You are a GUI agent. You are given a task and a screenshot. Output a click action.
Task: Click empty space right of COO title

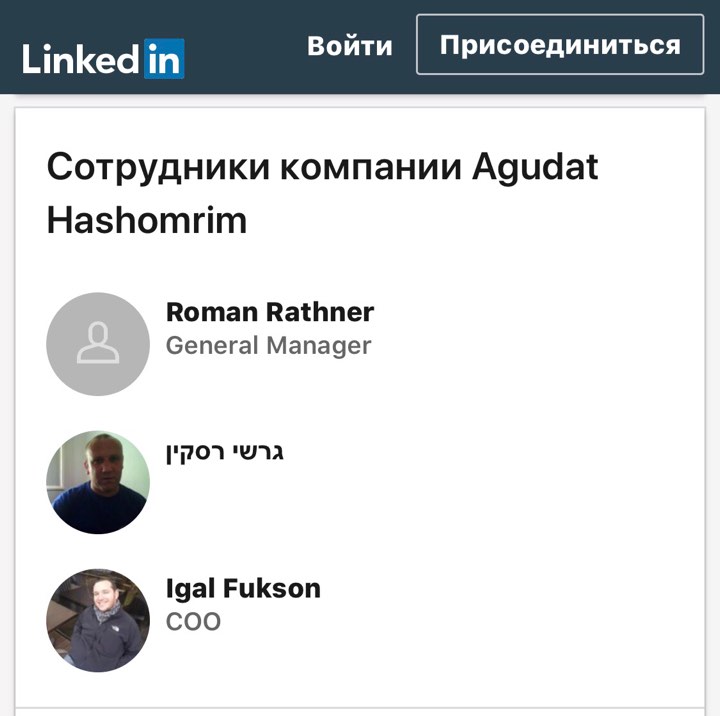(x=459, y=621)
